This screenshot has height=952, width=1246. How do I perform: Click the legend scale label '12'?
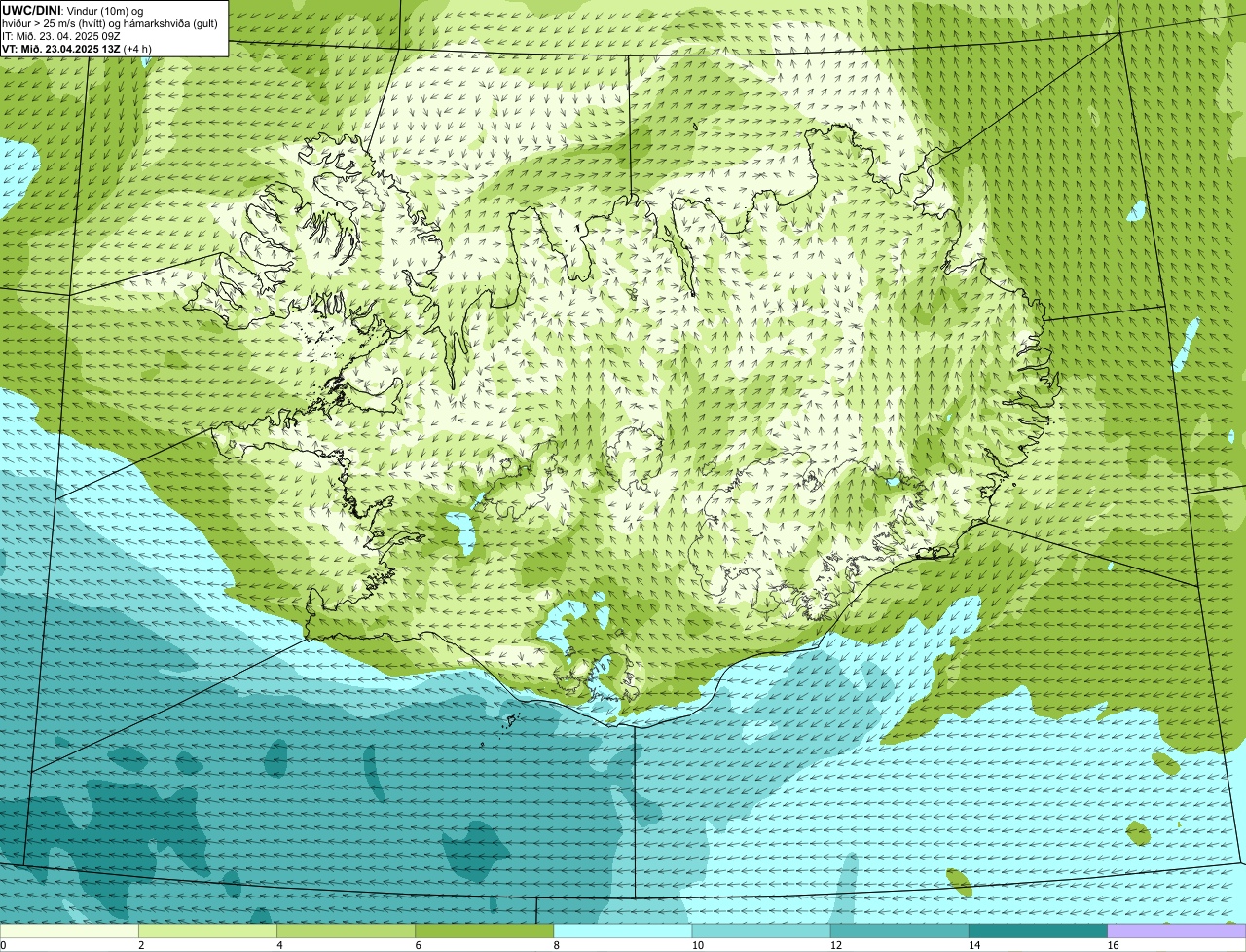pos(835,945)
